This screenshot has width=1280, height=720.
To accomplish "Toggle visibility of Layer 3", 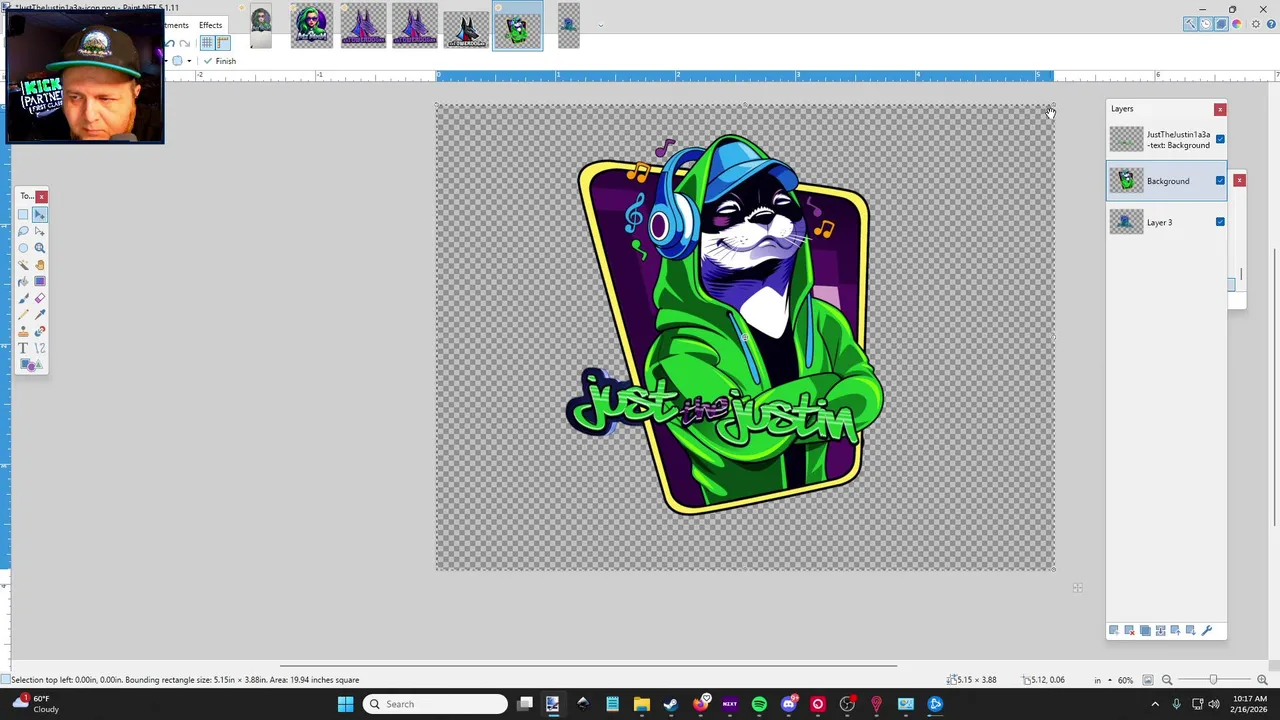I will tap(1220, 222).
